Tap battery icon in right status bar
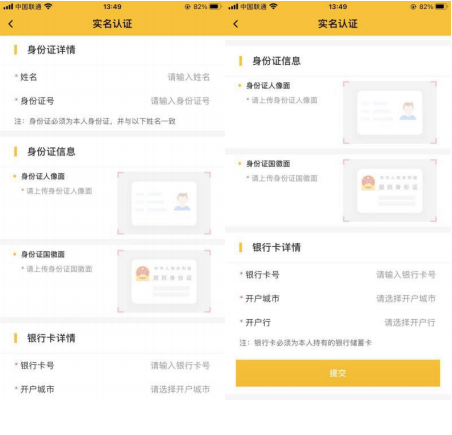Image resolution: width=452 pixels, height=435 pixels. click(440, 7)
